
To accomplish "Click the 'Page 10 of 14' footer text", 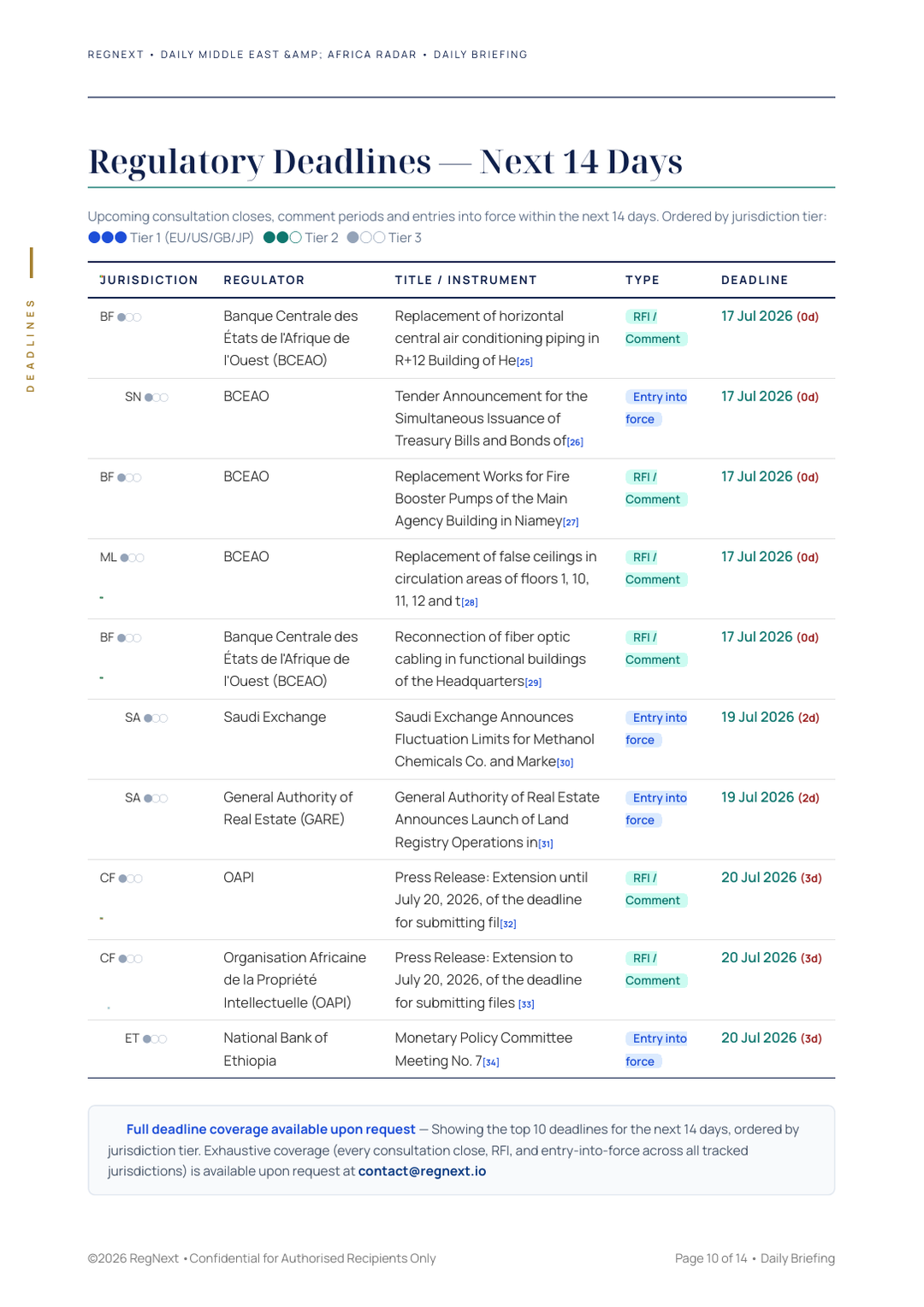I will pos(711,1258).
